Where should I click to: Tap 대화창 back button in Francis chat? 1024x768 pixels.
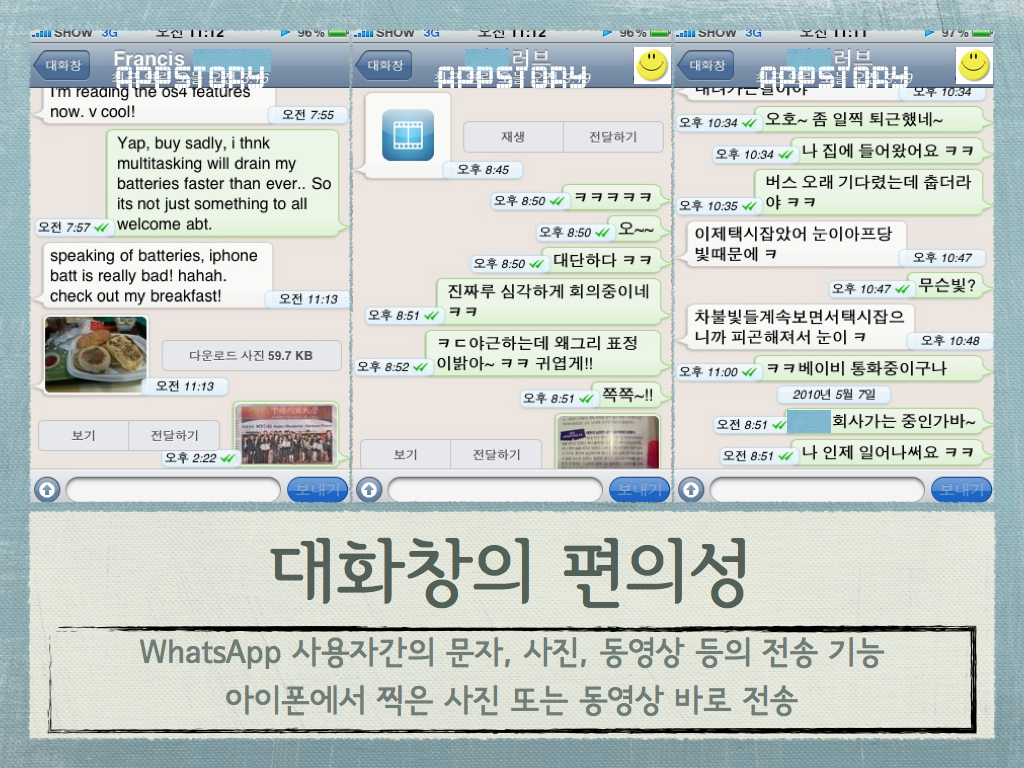[62, 65]
